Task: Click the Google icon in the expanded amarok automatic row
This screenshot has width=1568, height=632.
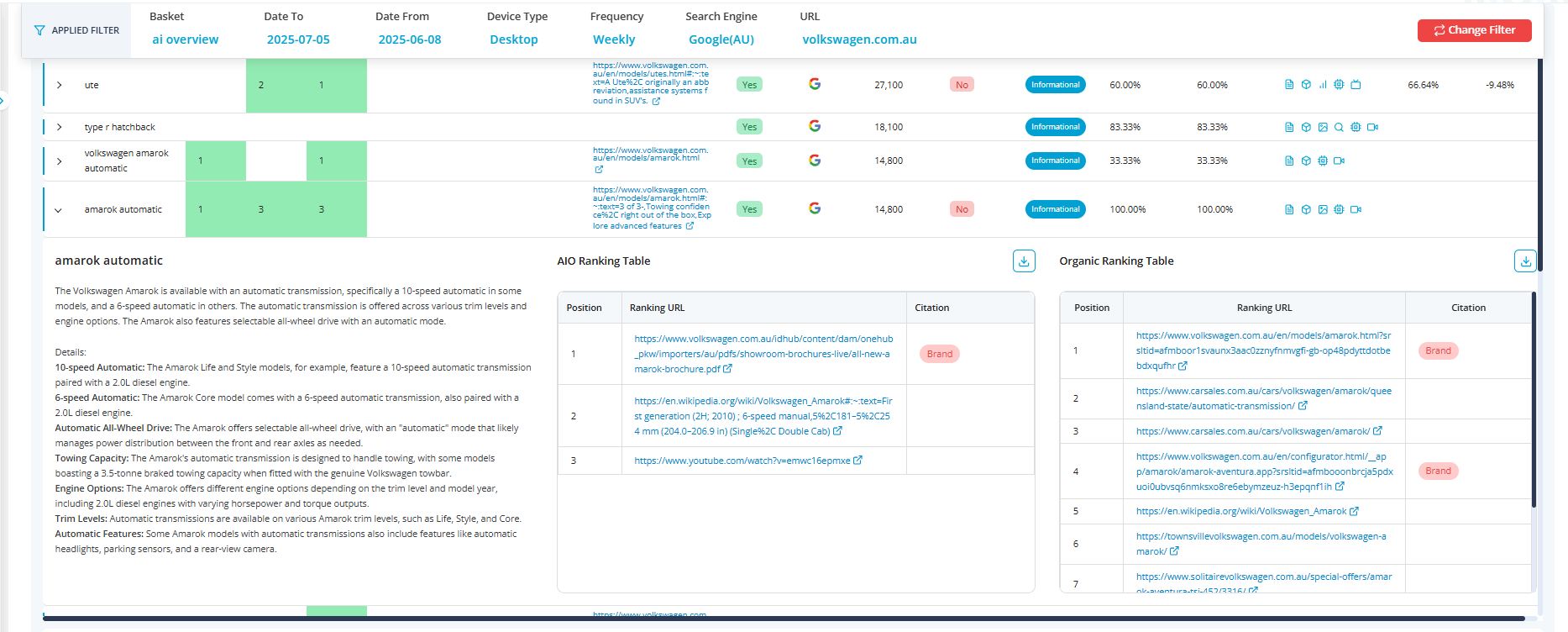Action: (x=815, y=208)
